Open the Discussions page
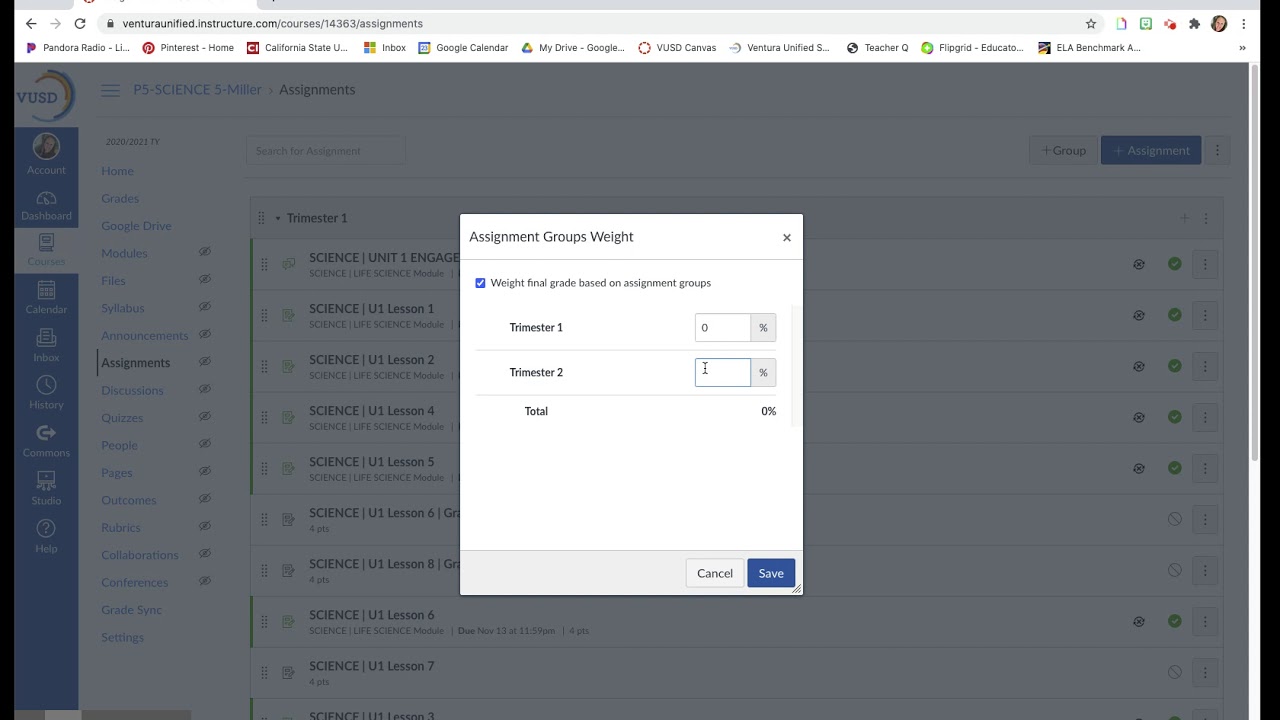1280x720 pixels. [x=132, y=391]
